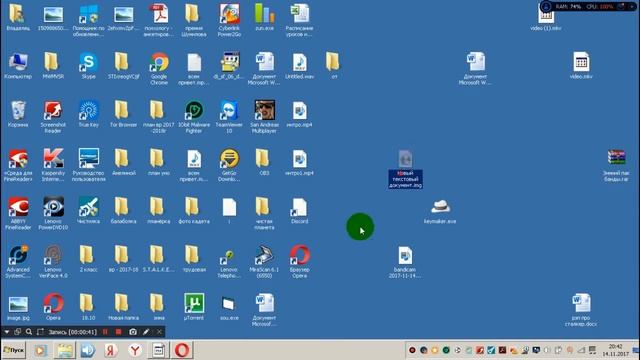Screen dimensions: 640x360
Task: Open the S.T.A.L.K.E.R. folder
Action: click(x=158, y=259)
